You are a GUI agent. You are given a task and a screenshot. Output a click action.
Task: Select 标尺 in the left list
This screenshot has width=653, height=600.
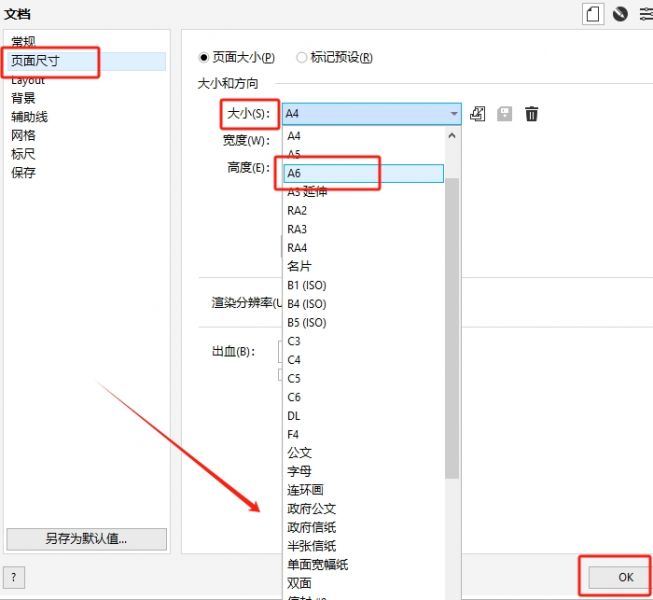pyautogui.click(x=23, y=154)
